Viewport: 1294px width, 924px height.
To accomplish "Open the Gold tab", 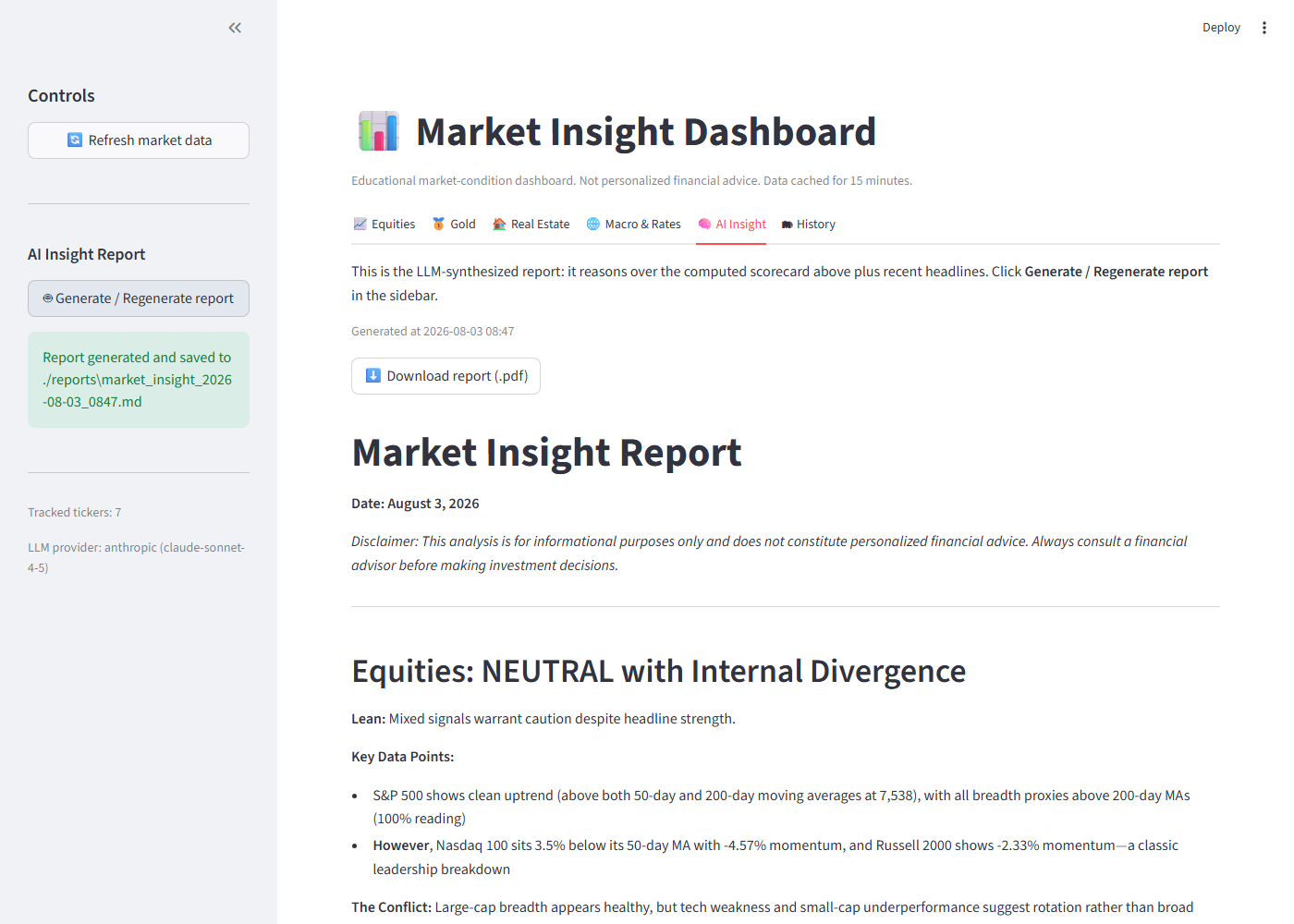I will [454, 225].
